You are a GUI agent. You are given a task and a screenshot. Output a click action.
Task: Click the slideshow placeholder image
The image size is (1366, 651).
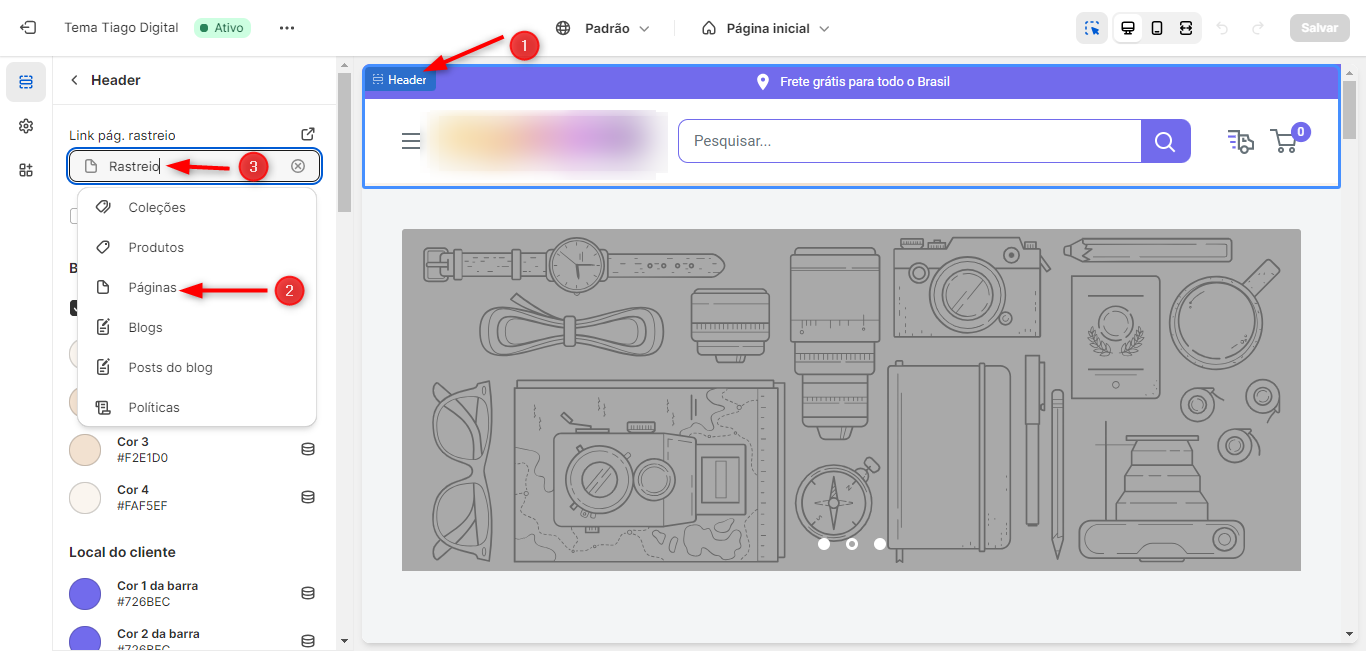click(851, 400)
